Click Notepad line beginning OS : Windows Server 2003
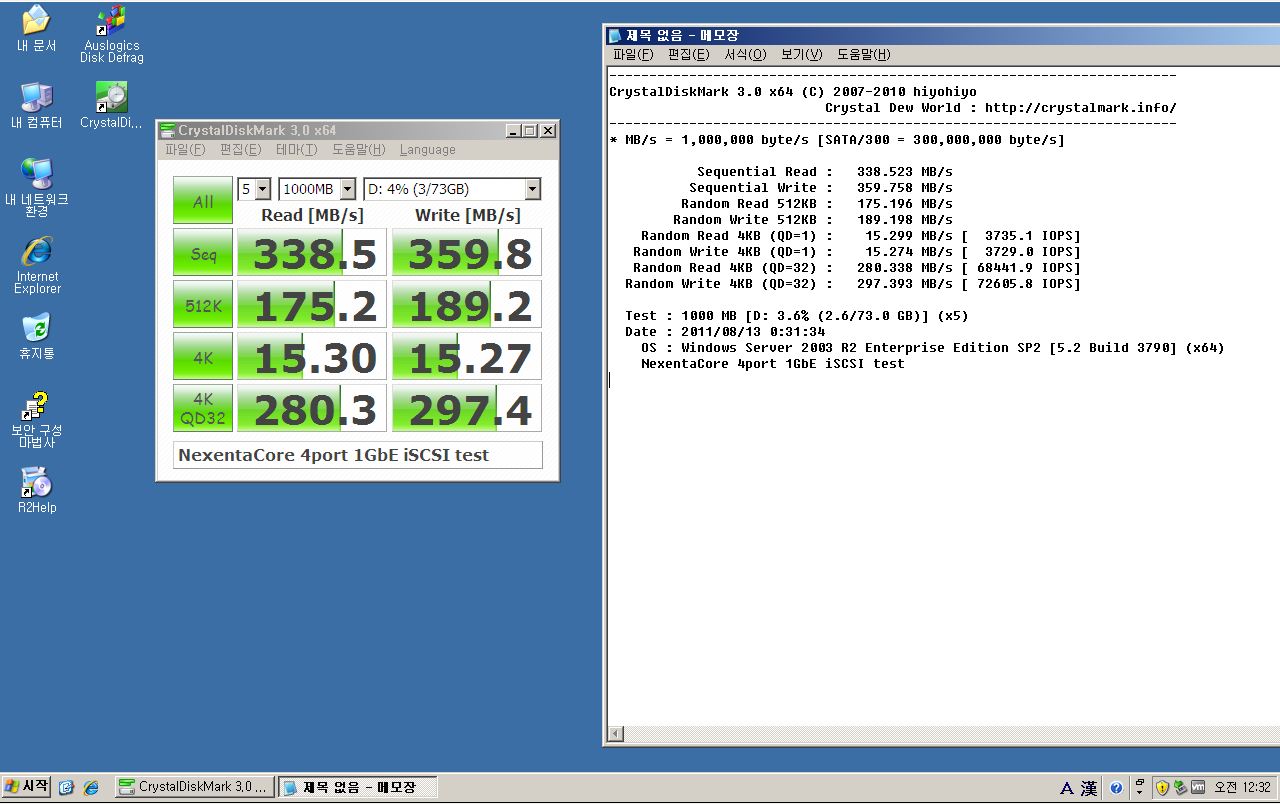 point(933,348)
